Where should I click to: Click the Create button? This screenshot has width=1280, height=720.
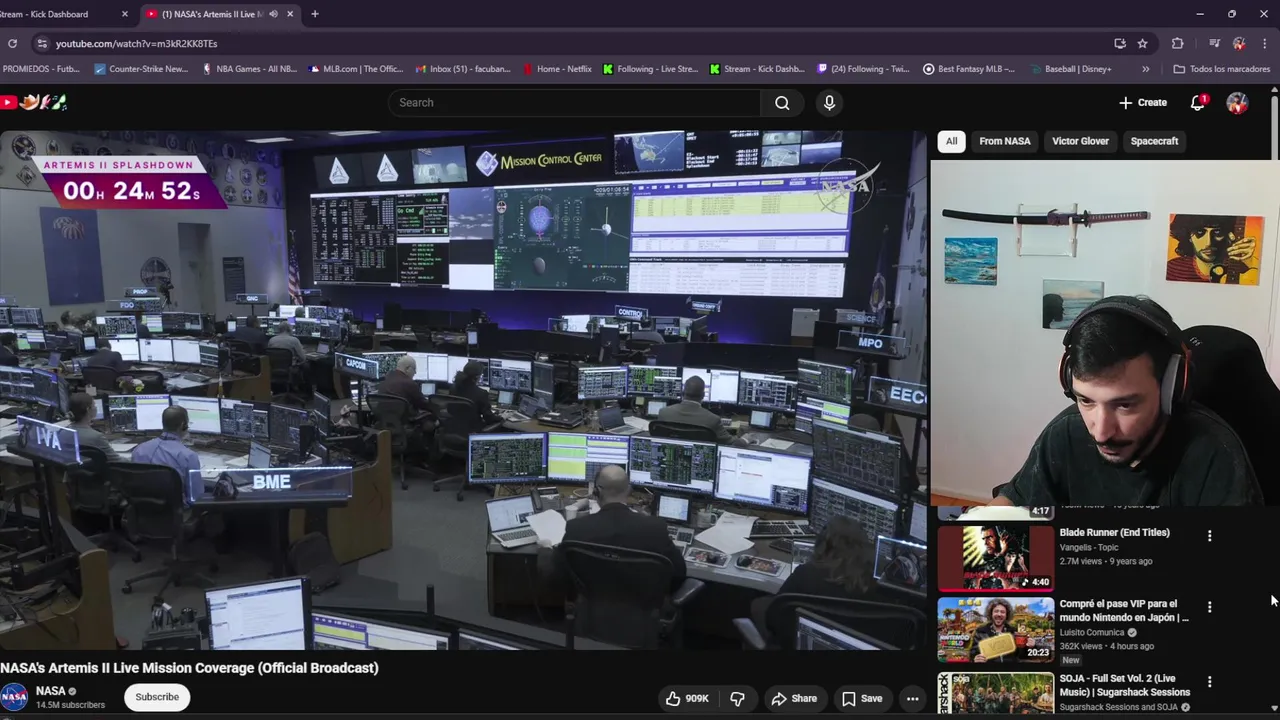[x=1142, y=102]
